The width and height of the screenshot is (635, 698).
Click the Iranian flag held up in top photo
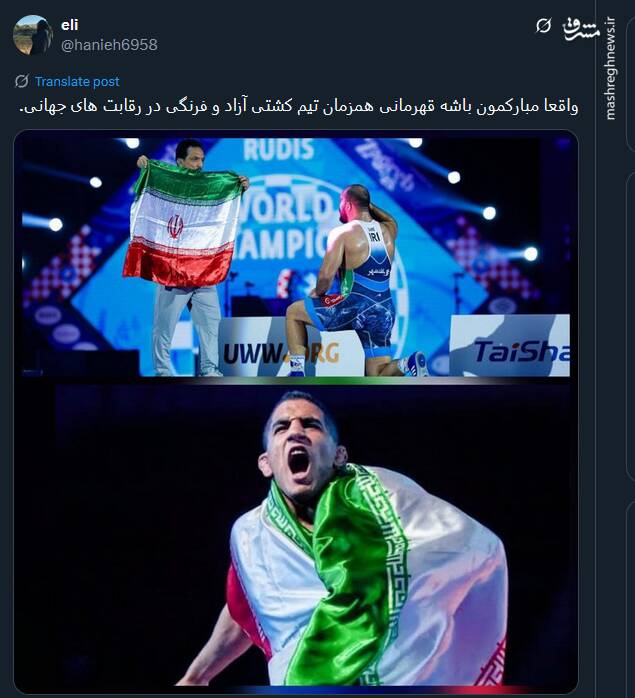coord(183,225)
